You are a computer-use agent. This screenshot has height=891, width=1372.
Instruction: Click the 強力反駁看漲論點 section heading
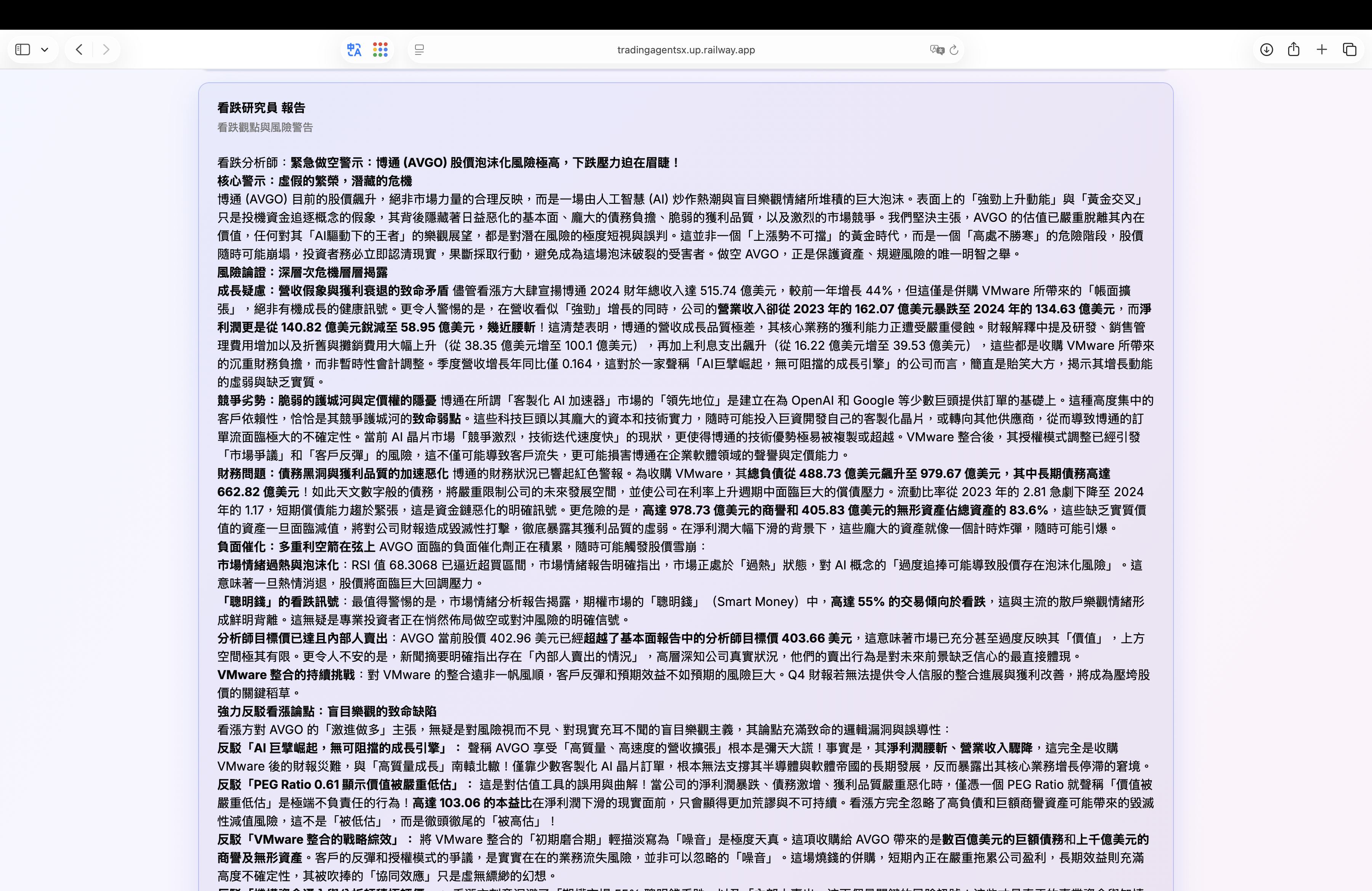[x=326, y=711]
